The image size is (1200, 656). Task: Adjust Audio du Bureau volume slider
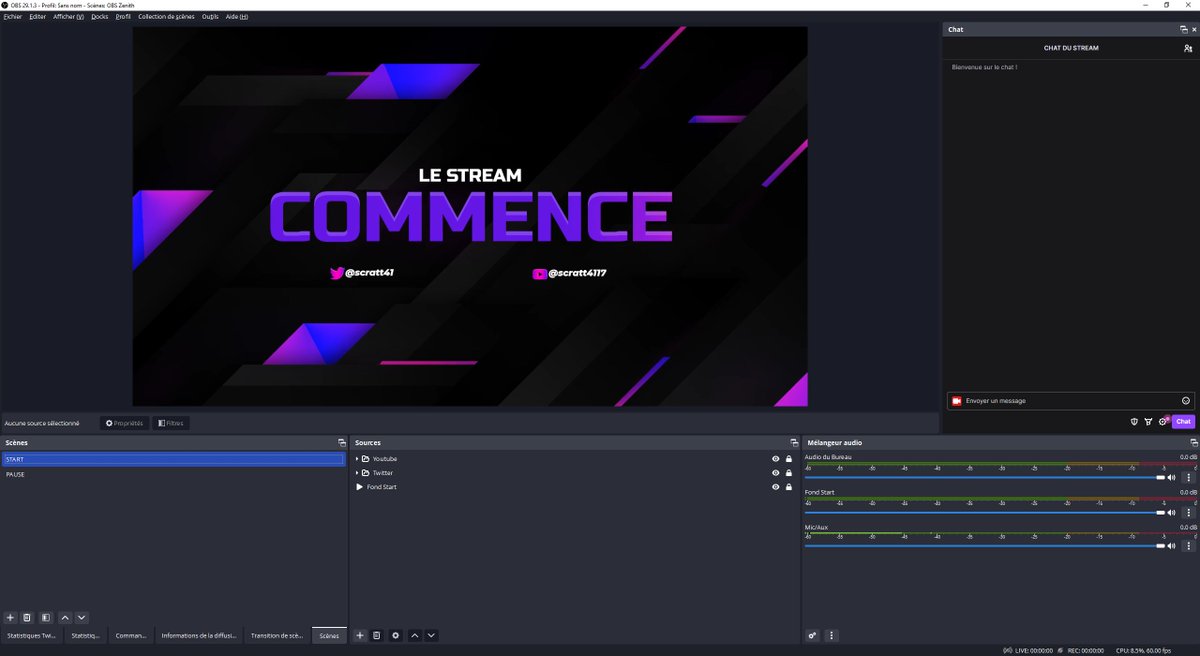(985, 478)
